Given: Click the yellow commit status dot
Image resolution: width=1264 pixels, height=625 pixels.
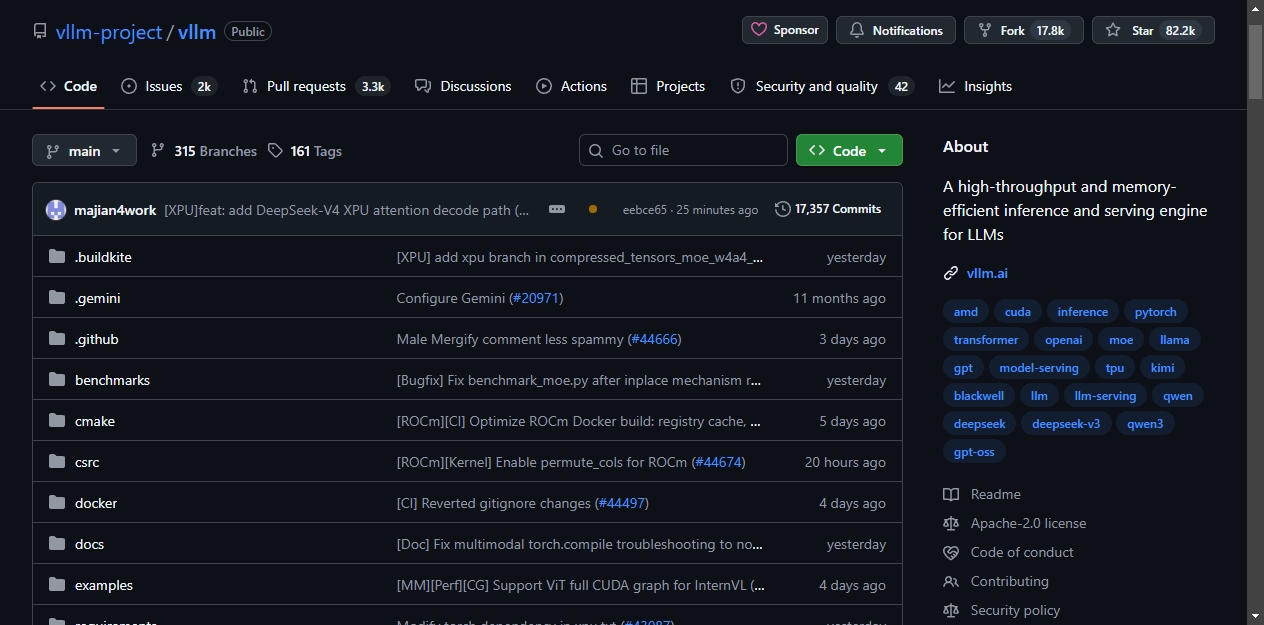Looking at the screenshot, I should 593,209.
